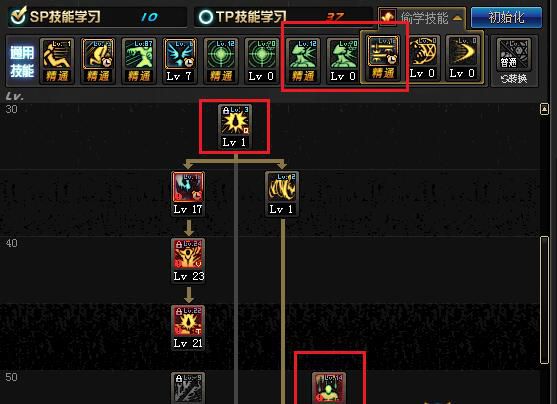This screenshot has width=557, height=404.
Task: Toggle the 普通 转换 switch button
Action: click(x=514, y=62)
